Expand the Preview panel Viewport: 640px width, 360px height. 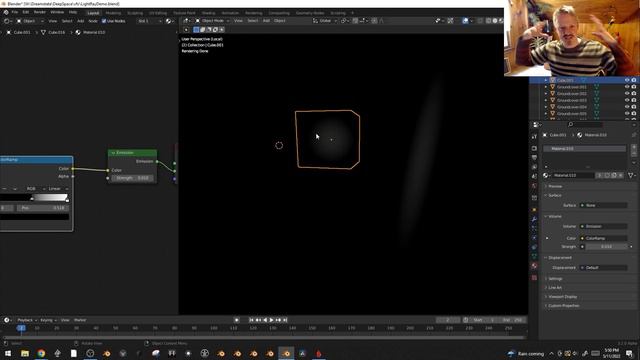point(555,186)
